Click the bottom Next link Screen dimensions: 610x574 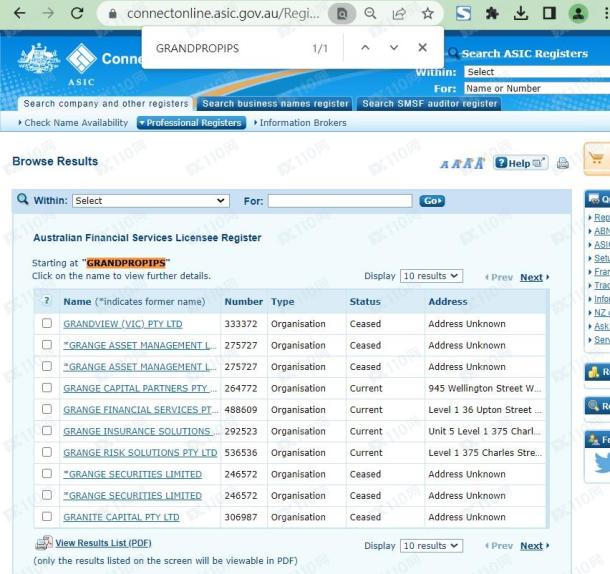(531, 546)
